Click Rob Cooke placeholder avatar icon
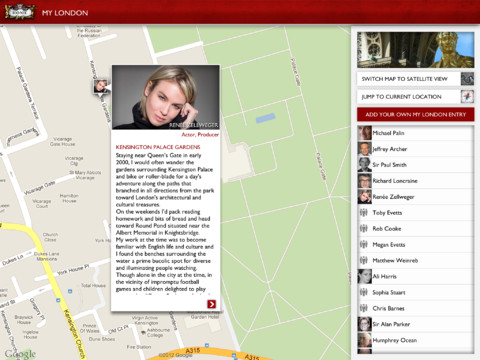 (x=364, y=228)
